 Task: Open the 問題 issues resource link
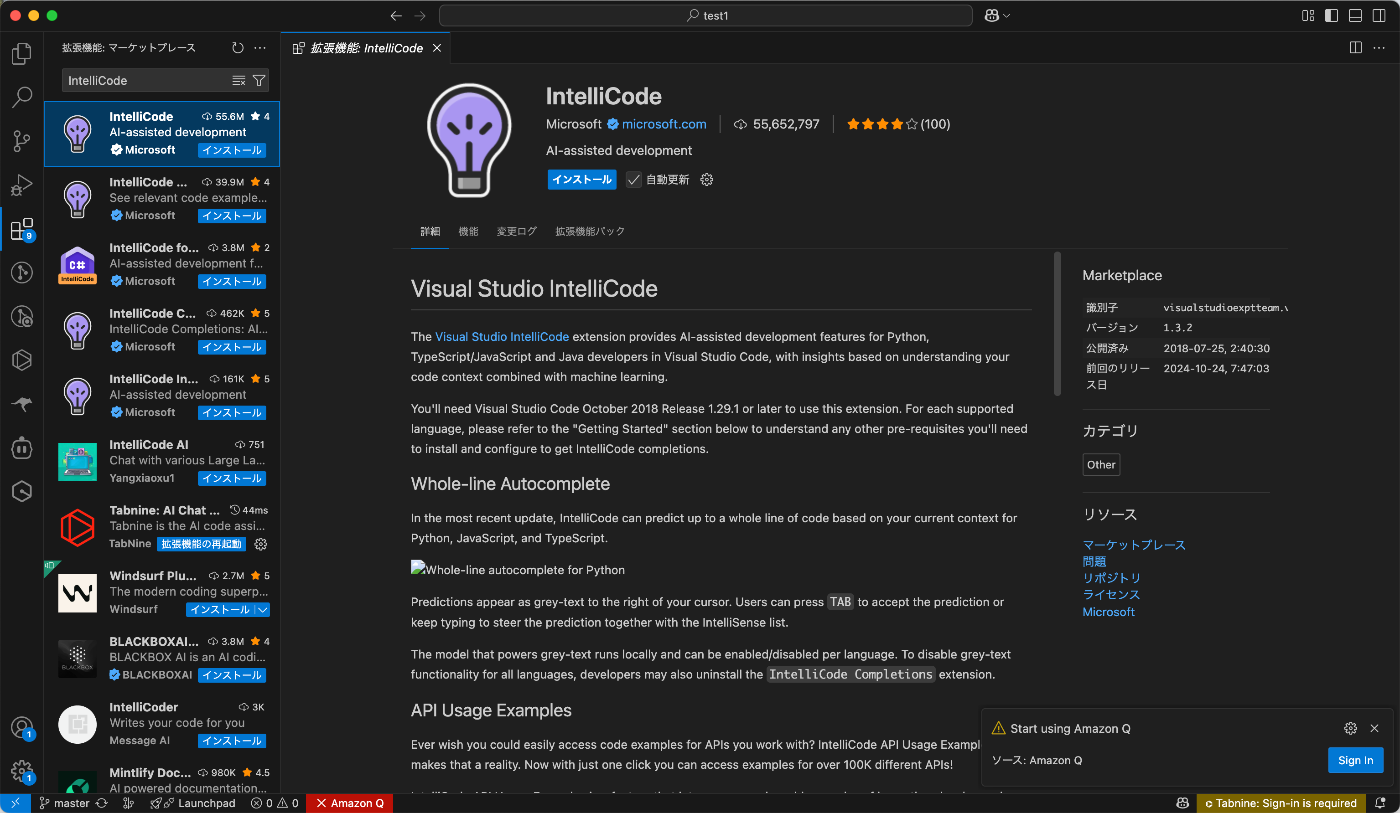coord(1094,562)
